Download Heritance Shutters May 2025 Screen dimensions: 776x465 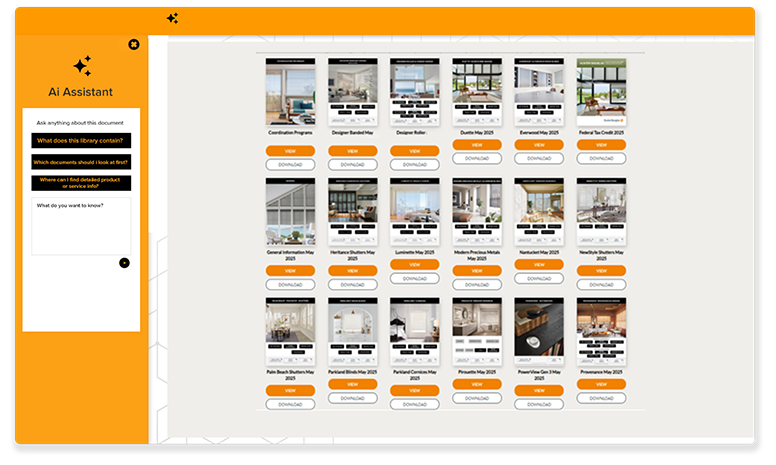click(x=352, y=284)
